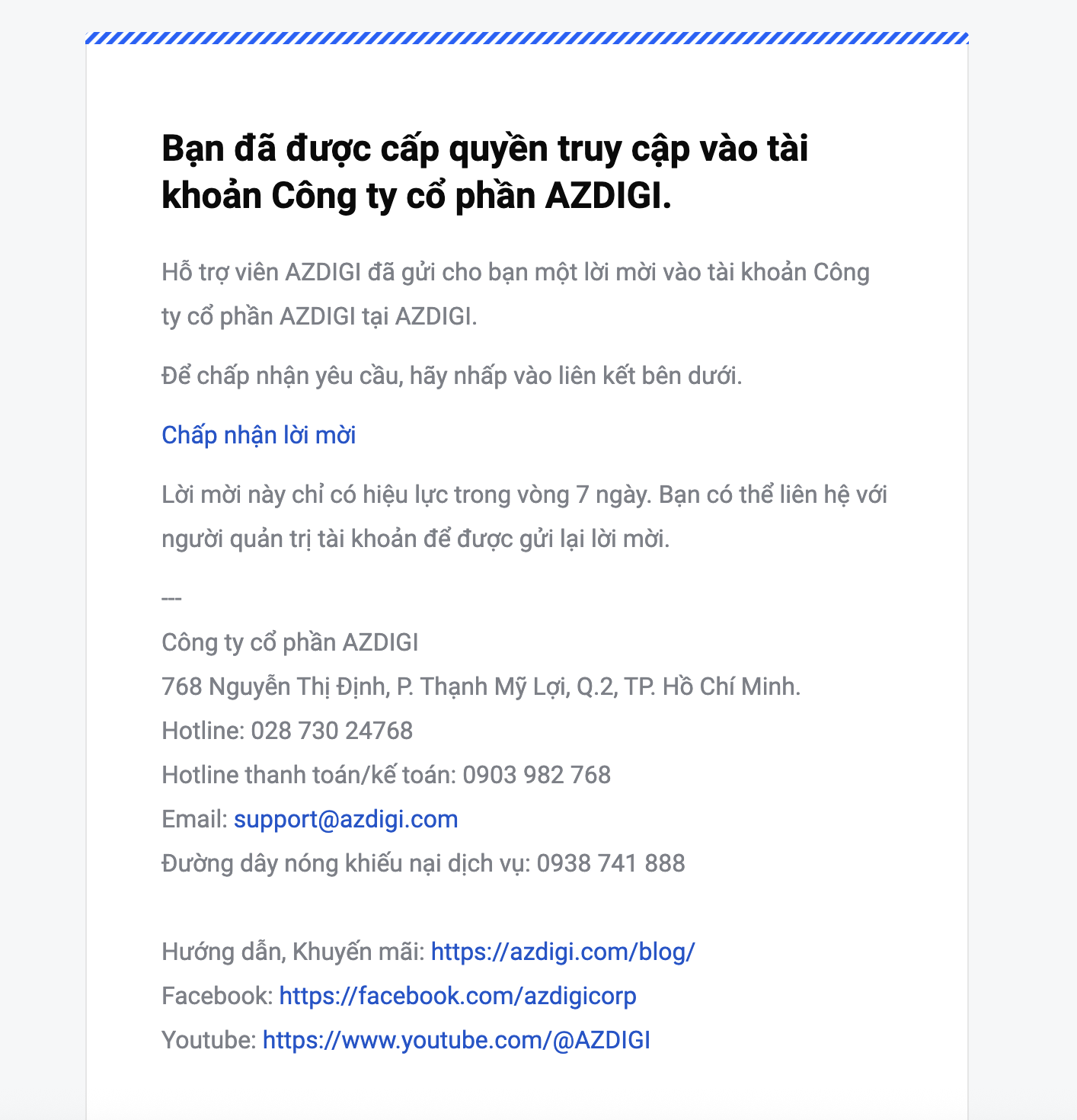
Task: Click the "Để chấp nhận yêu cầu" sentence
Action: click(x=452, y=376)
